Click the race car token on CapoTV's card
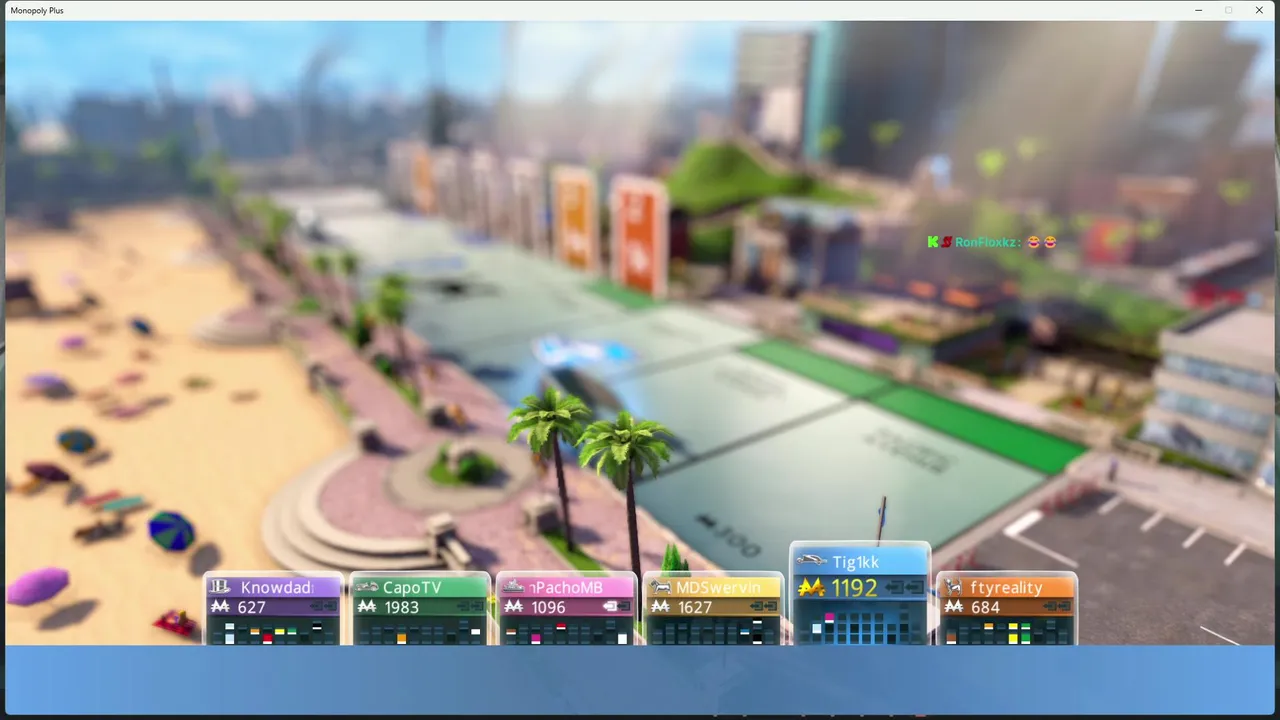The width and height of the screenshot is (1280, 720). [x=367, y=587]
